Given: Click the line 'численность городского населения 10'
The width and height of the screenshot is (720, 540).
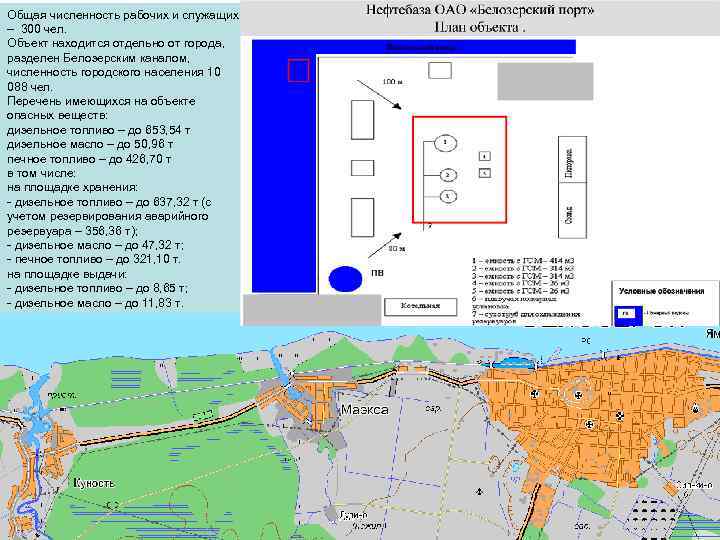Looking at the screenshot, I should tap(114, 73).
